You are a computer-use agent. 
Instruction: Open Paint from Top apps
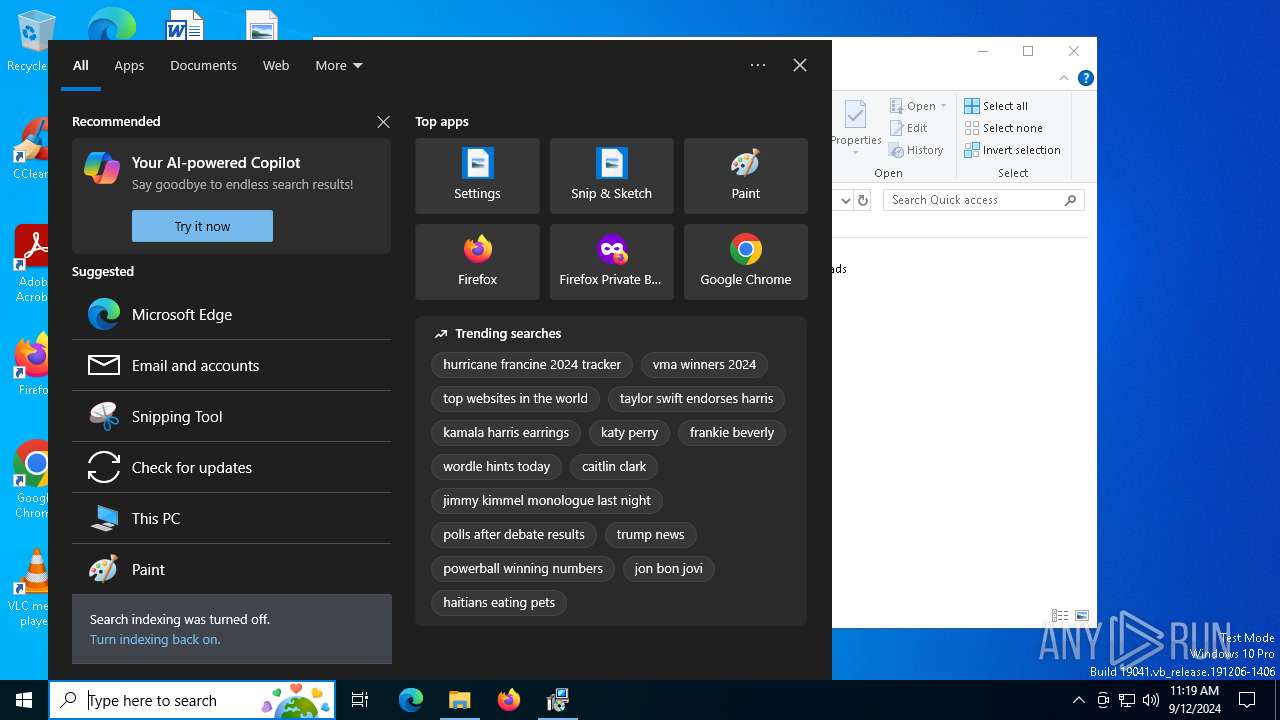pos(745,176)
